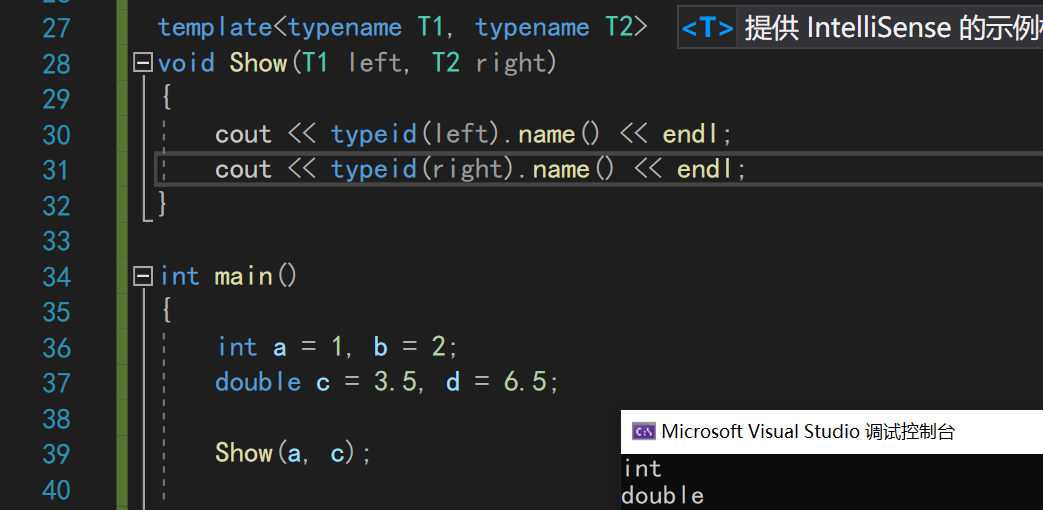Image resolution: width=1043 pixels, height=510 pixels.
Task: Click line number 32 in the gutter
Action: [x=57, y=205]
